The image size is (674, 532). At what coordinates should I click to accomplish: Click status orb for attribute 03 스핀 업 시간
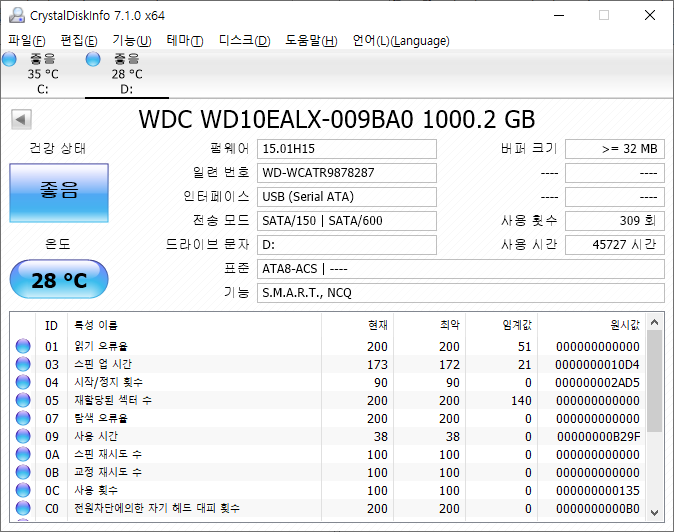23,364
